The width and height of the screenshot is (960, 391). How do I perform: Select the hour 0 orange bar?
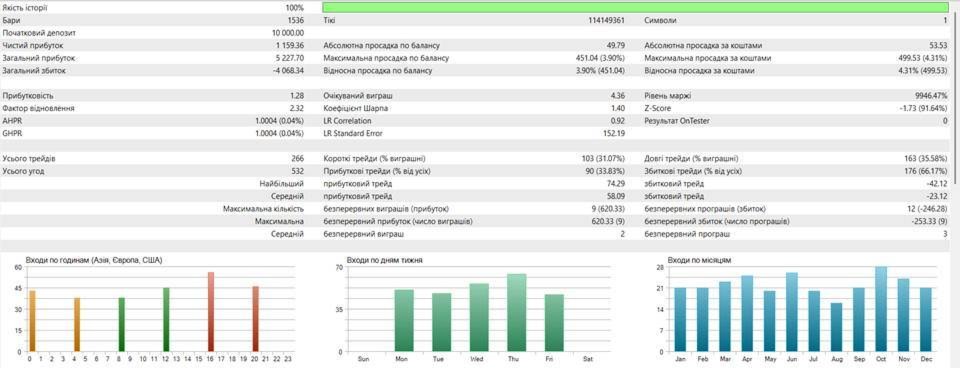[32, 321]
